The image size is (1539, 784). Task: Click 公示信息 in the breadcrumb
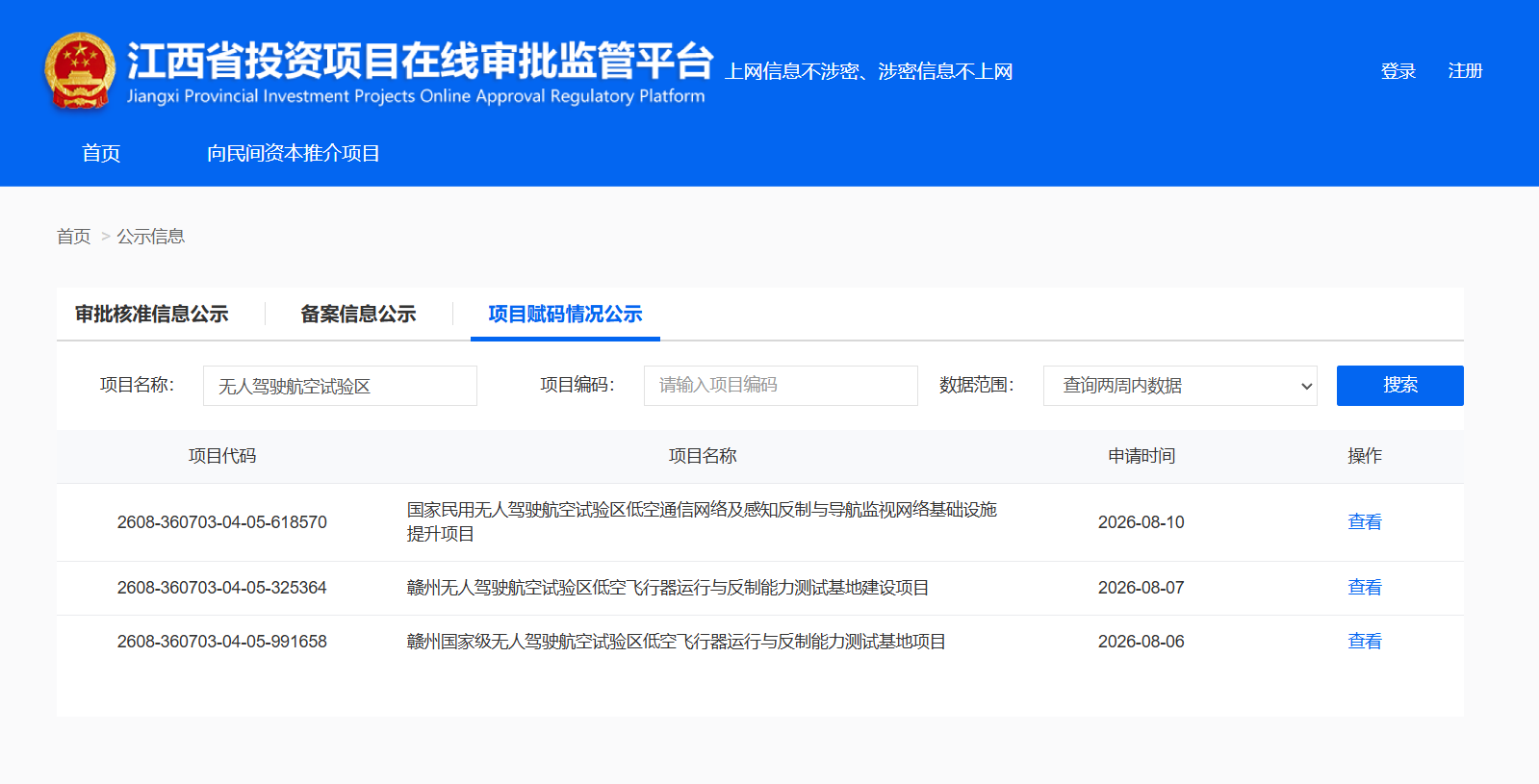[x=150, y=237]
